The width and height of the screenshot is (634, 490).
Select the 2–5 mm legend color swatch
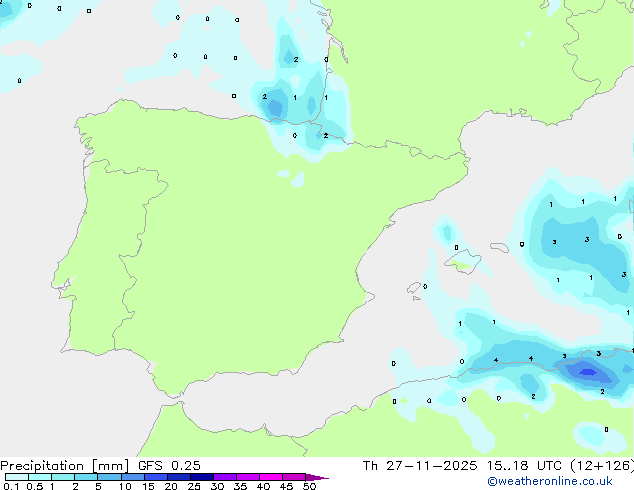click(86, 477)
